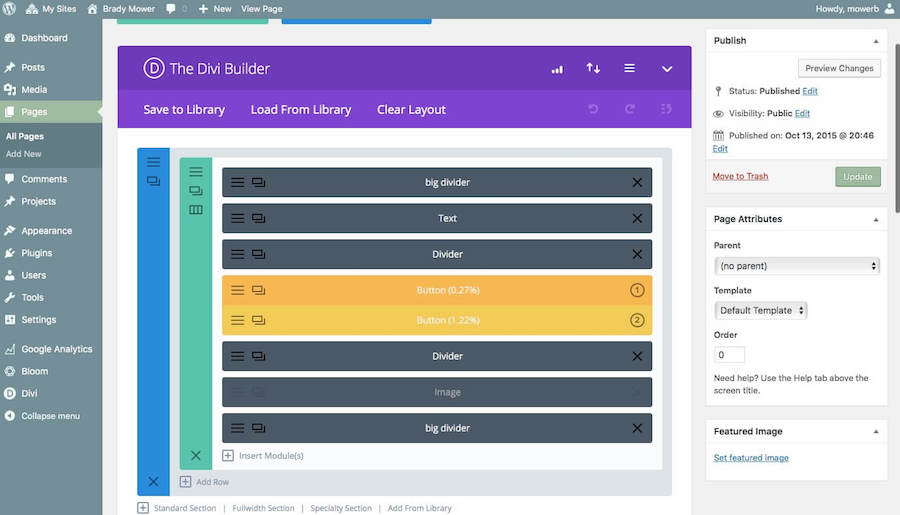The height and width of the screenshot is (515, 900).
Task: Collapse the Divi Builder with the chevron
Action: pyautogui.click(x=666, y=69)
